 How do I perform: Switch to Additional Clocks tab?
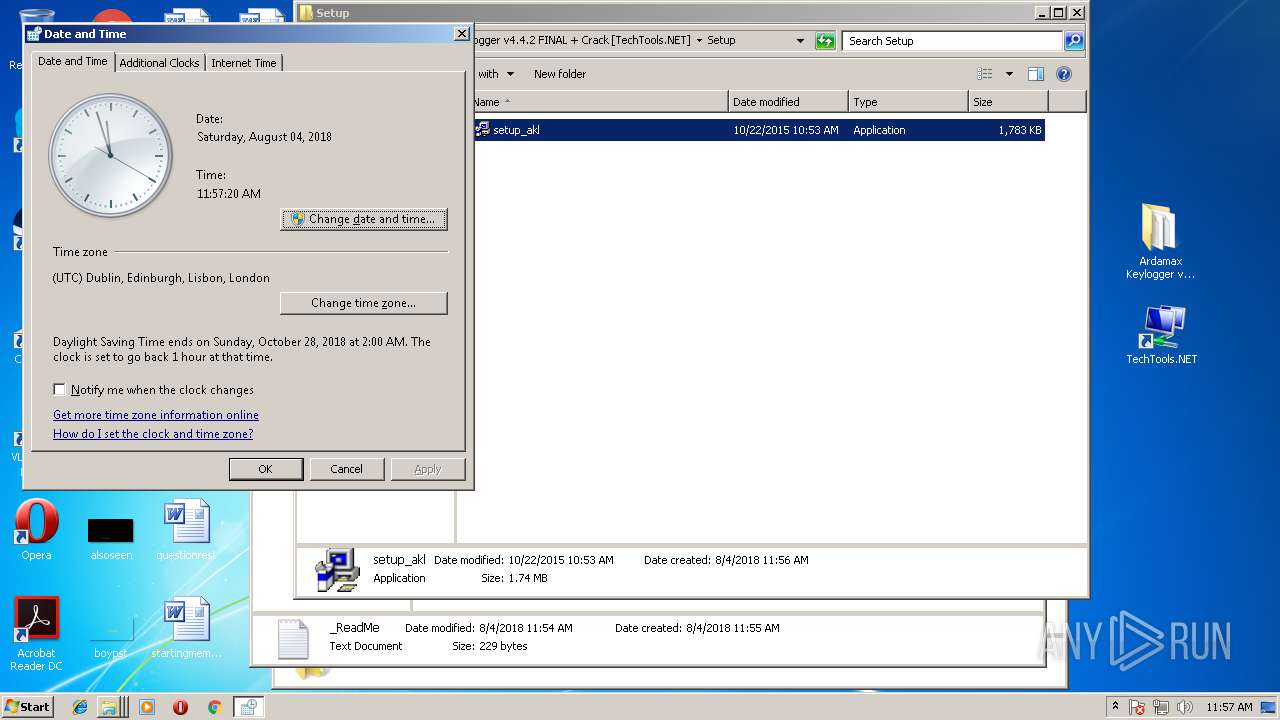click(x=159, y=63)
